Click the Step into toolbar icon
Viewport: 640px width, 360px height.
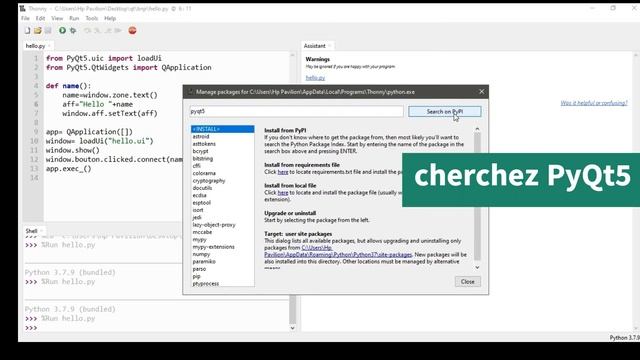(98, 31)
